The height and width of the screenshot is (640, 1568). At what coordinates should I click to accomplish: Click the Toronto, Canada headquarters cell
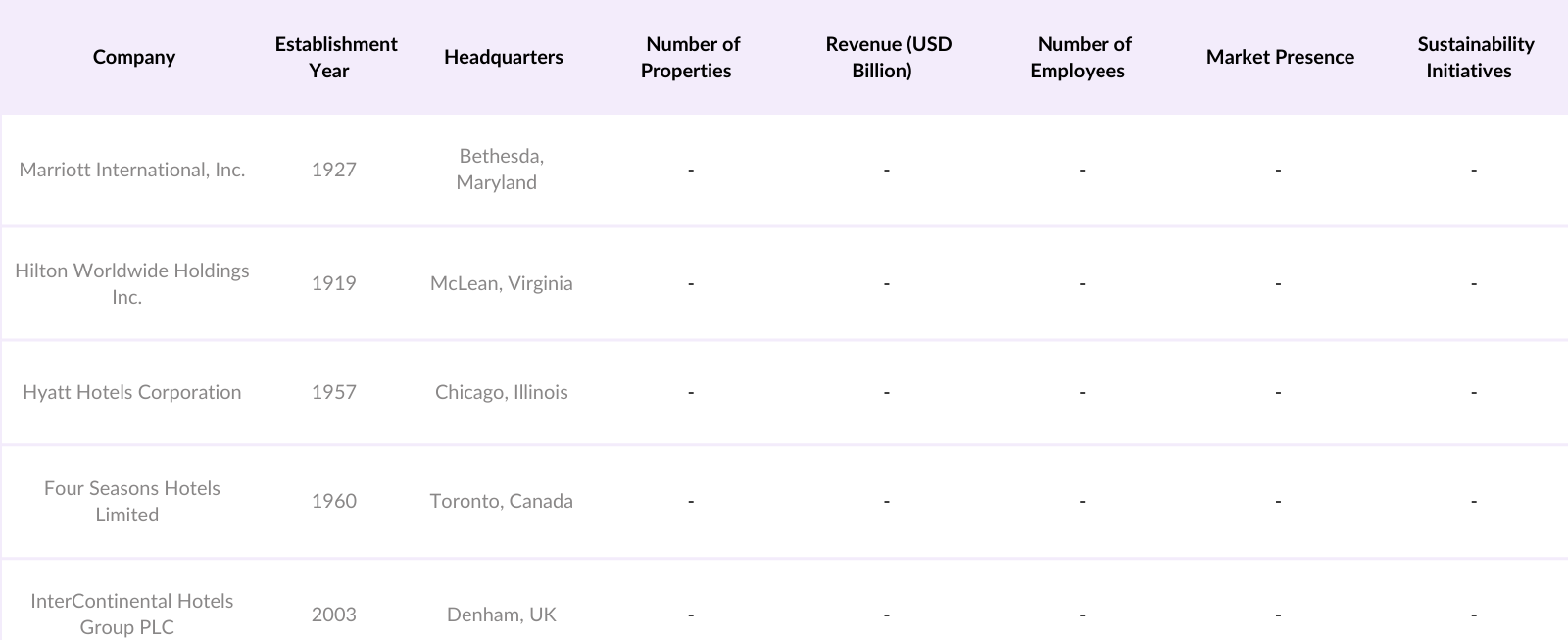pyautogui.click(x=502, y=501)
